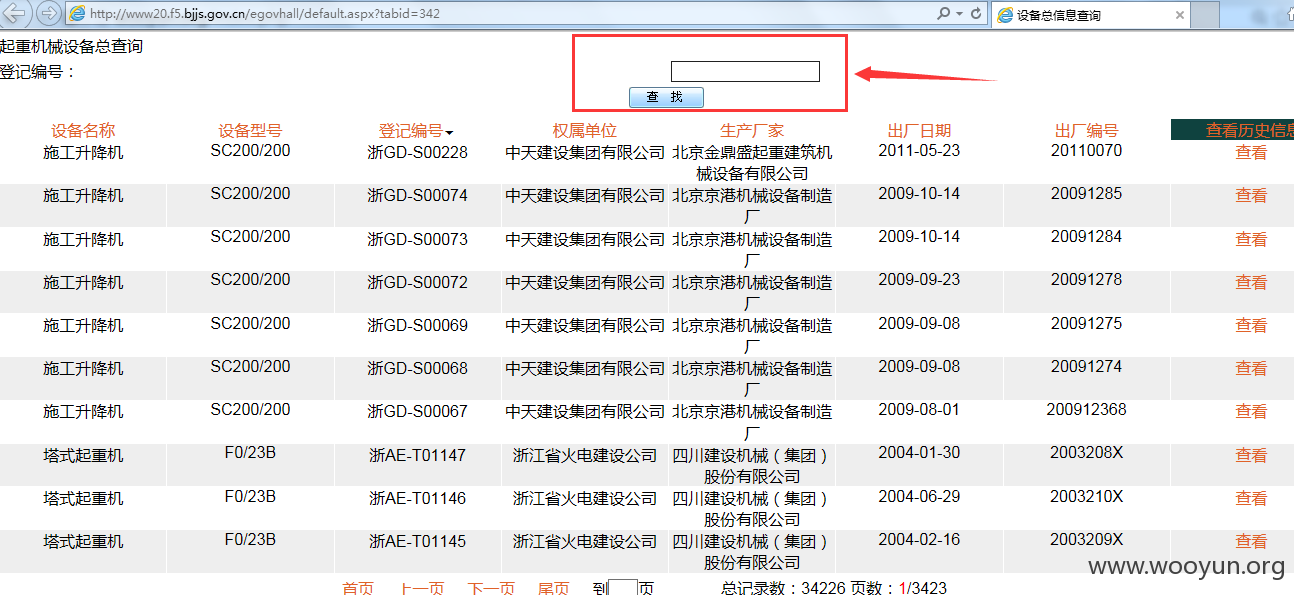Click 查看 for row 浙GD-S00074

tap(1251, 196)
